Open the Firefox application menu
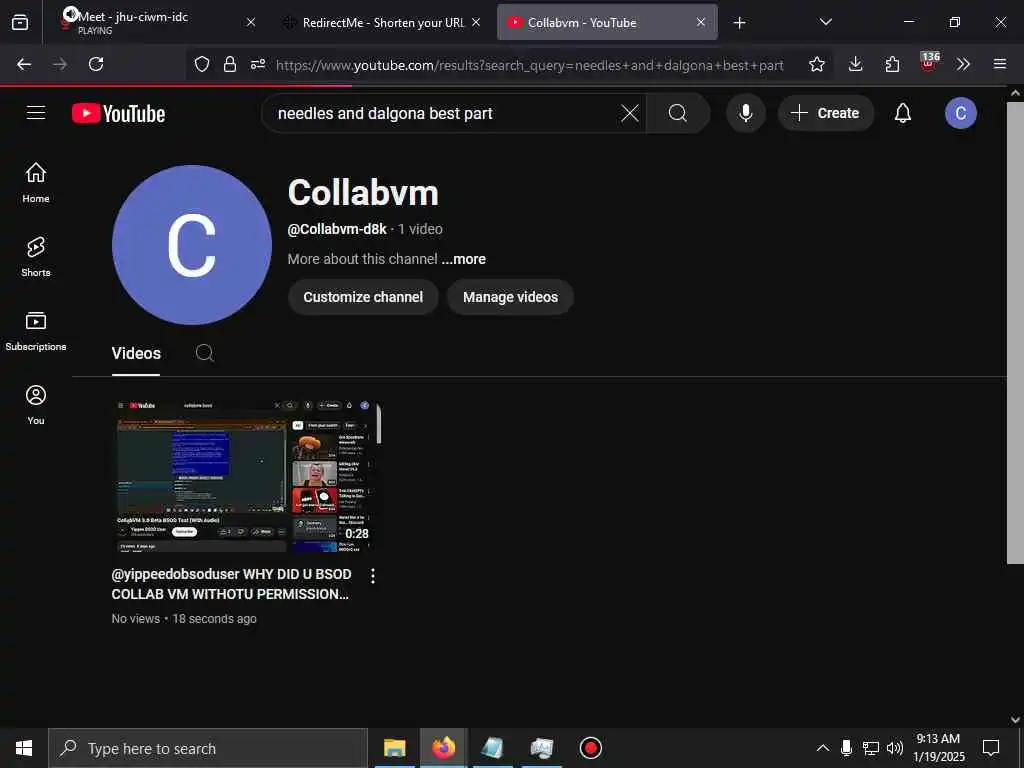 [1000, 64]
